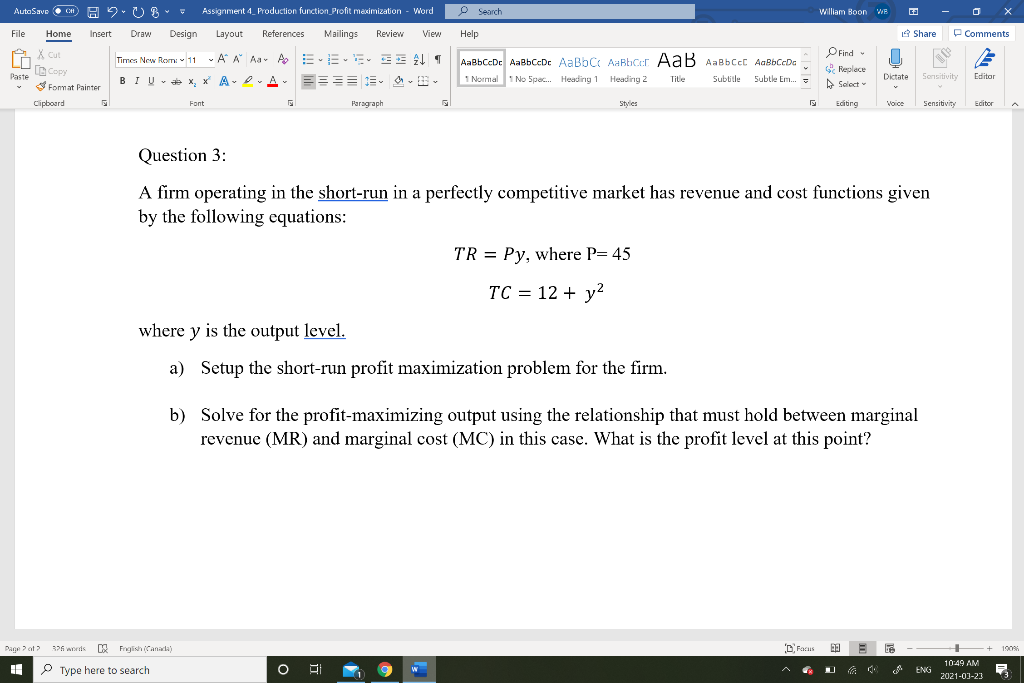Open Windows Start menu
This screenshot has width=1024, height=683.
(x=16, y=669)
